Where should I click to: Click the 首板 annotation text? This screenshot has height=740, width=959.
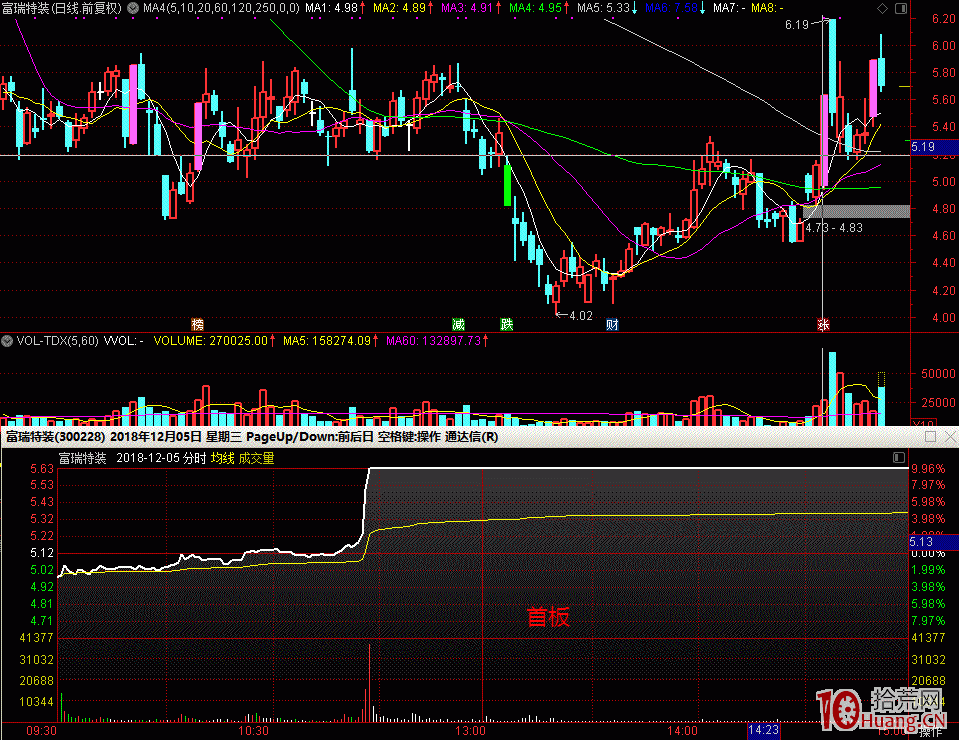(x=548, y=617)
